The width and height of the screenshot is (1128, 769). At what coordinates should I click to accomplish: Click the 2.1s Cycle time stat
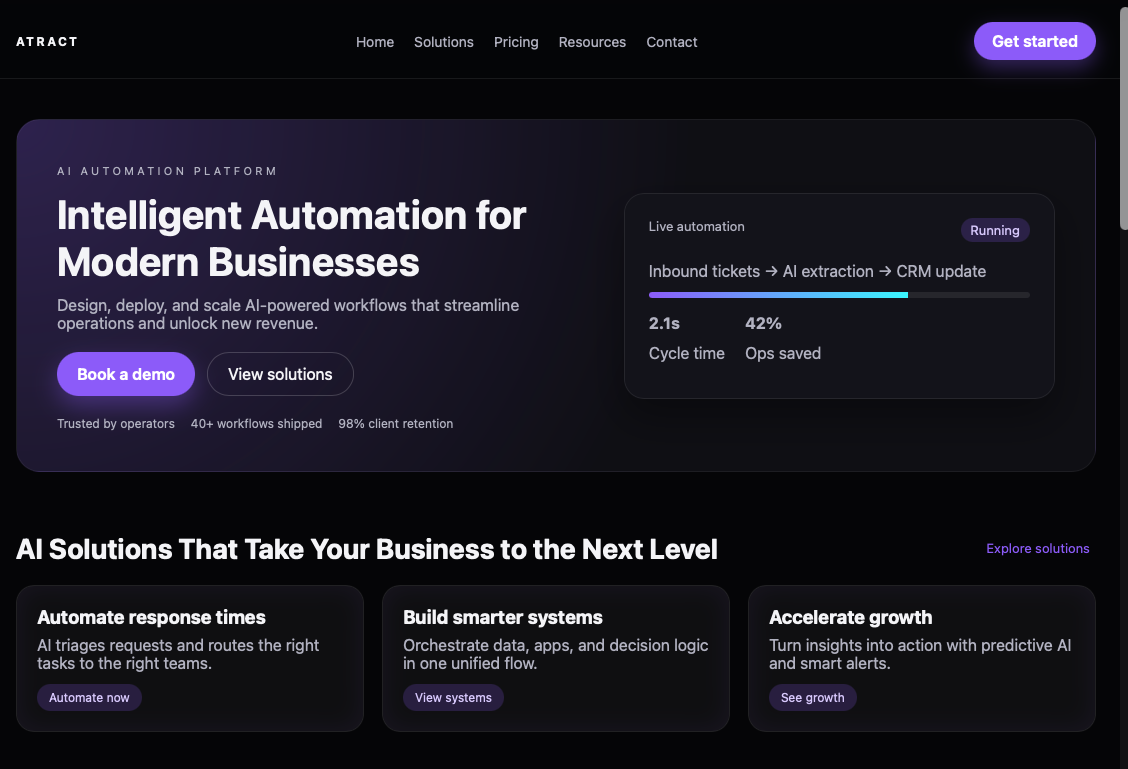point(686,337)
